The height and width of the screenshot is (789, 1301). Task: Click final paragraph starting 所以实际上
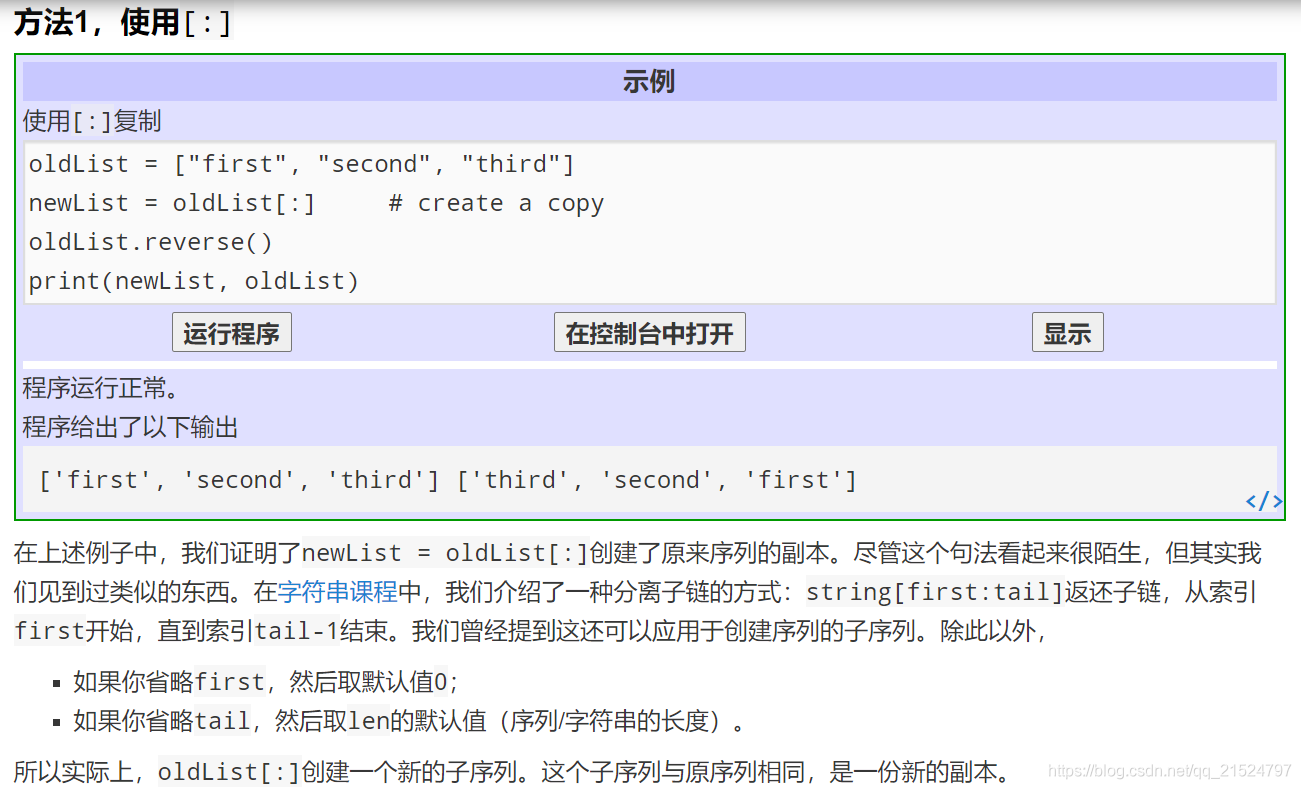coord(513,772)
